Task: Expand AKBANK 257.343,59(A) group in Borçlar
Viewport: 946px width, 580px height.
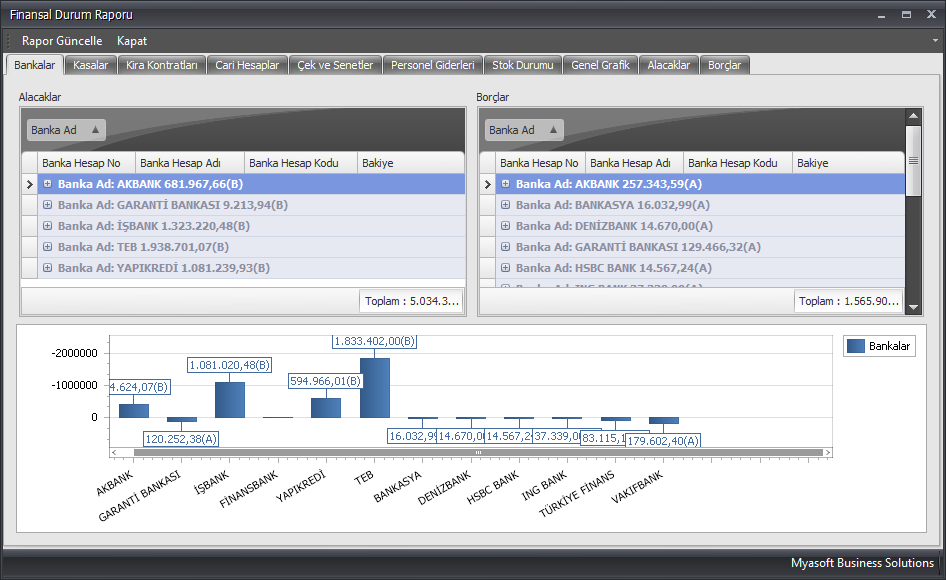Action: 506,184
